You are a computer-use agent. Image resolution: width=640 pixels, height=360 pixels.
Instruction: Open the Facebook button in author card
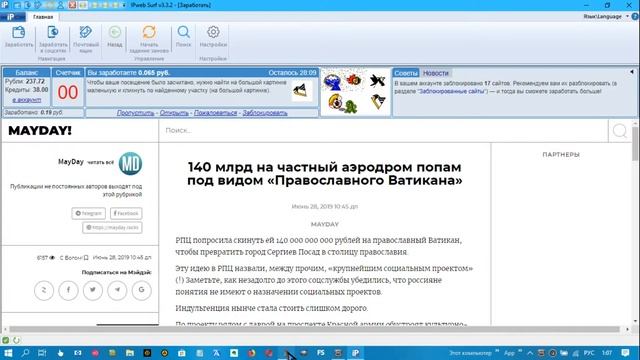(126, 213)
